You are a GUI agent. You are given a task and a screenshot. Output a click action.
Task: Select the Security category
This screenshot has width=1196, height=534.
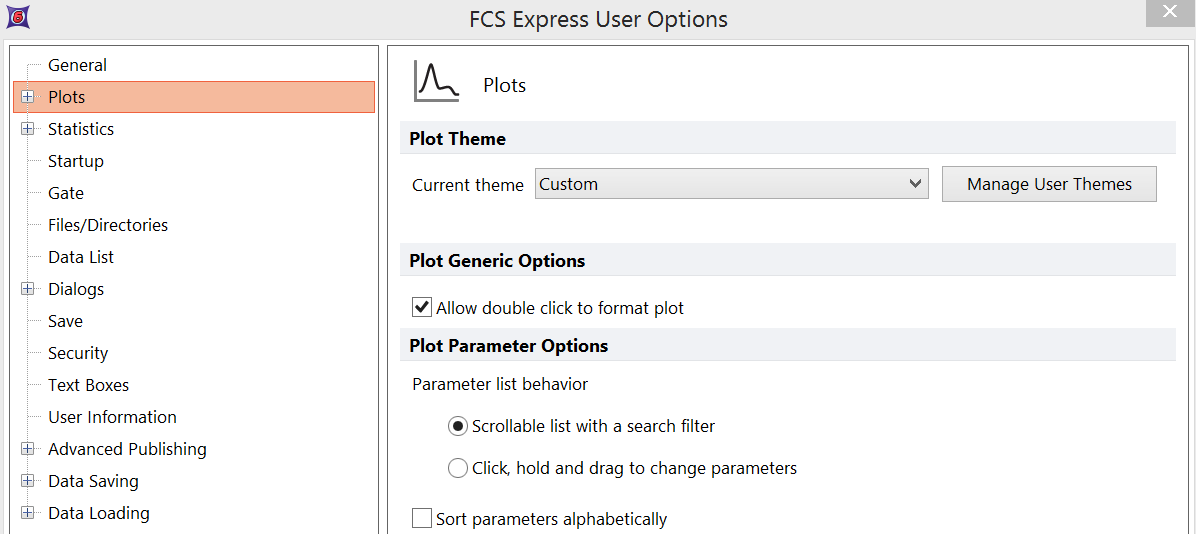pyautogui.click(x=78, y=353)
